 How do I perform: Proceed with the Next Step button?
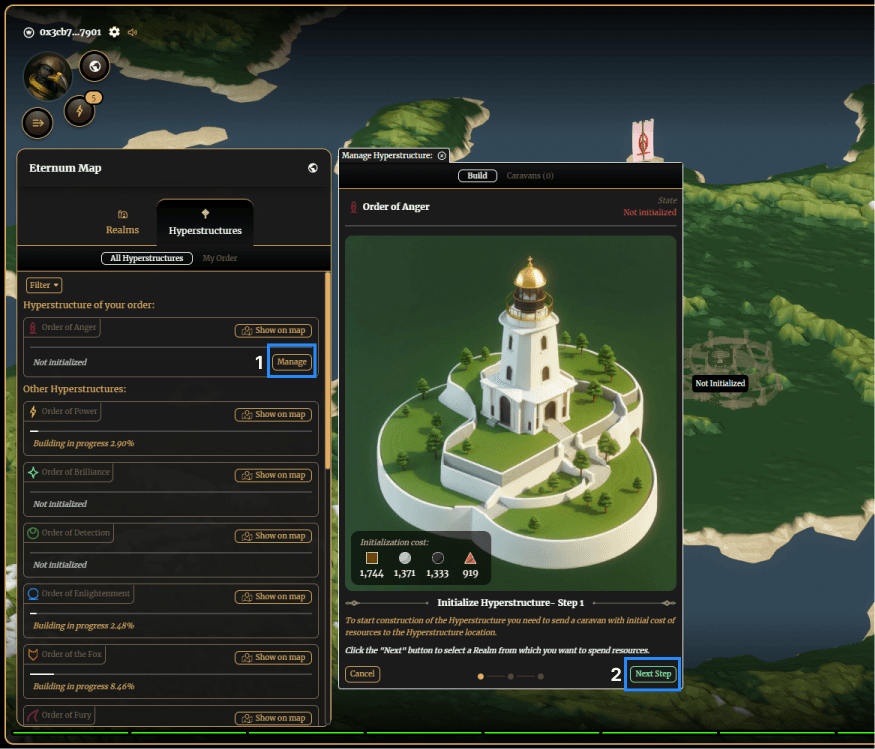pos(653,674)
